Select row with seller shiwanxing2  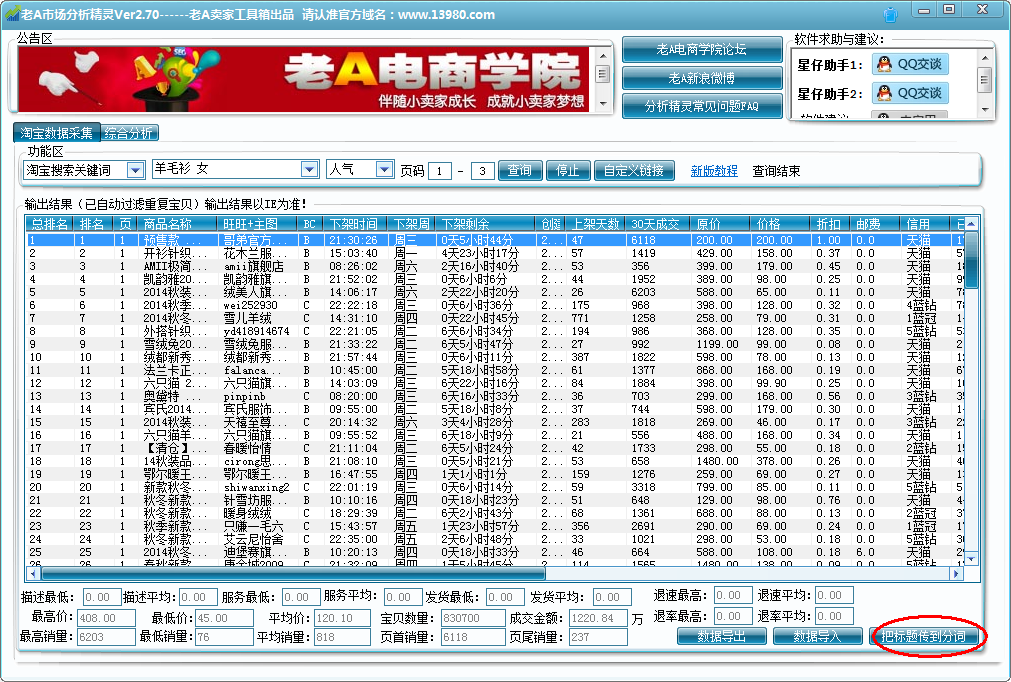(x=495, y=487)
